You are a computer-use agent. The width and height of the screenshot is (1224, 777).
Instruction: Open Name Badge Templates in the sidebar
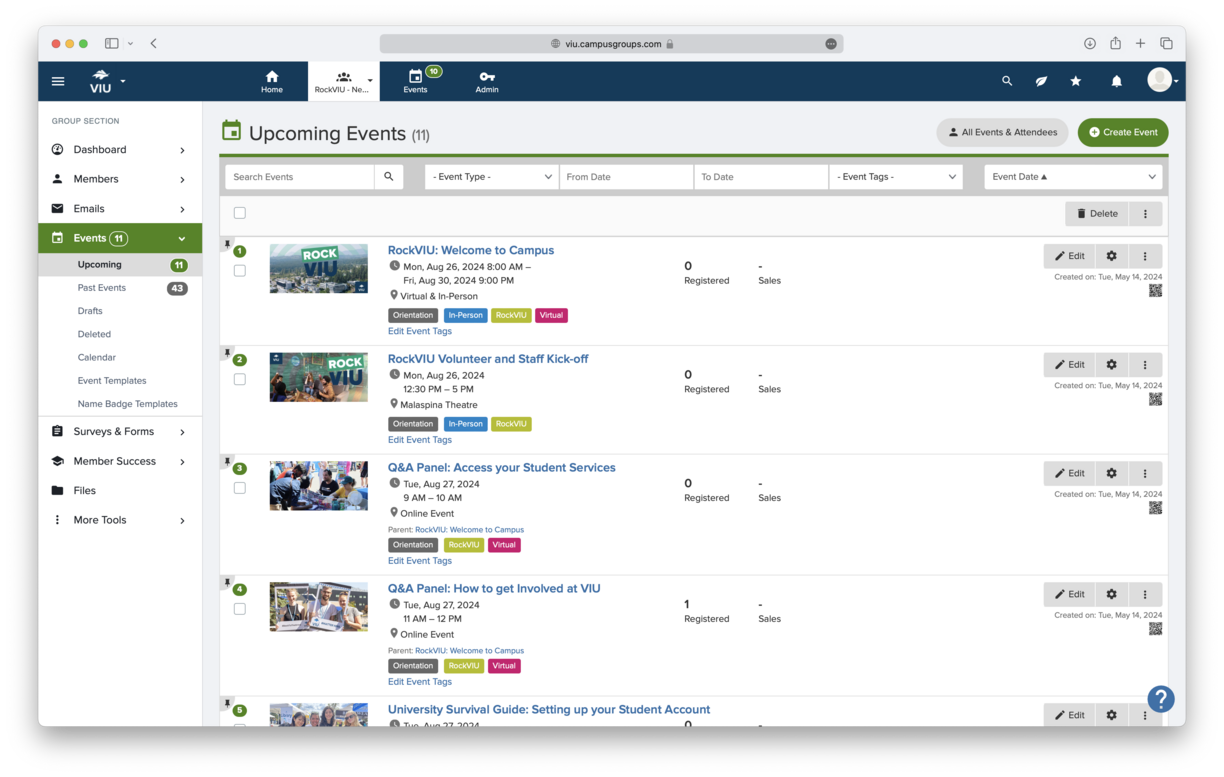pyautogui.click(x=128, y=404)
